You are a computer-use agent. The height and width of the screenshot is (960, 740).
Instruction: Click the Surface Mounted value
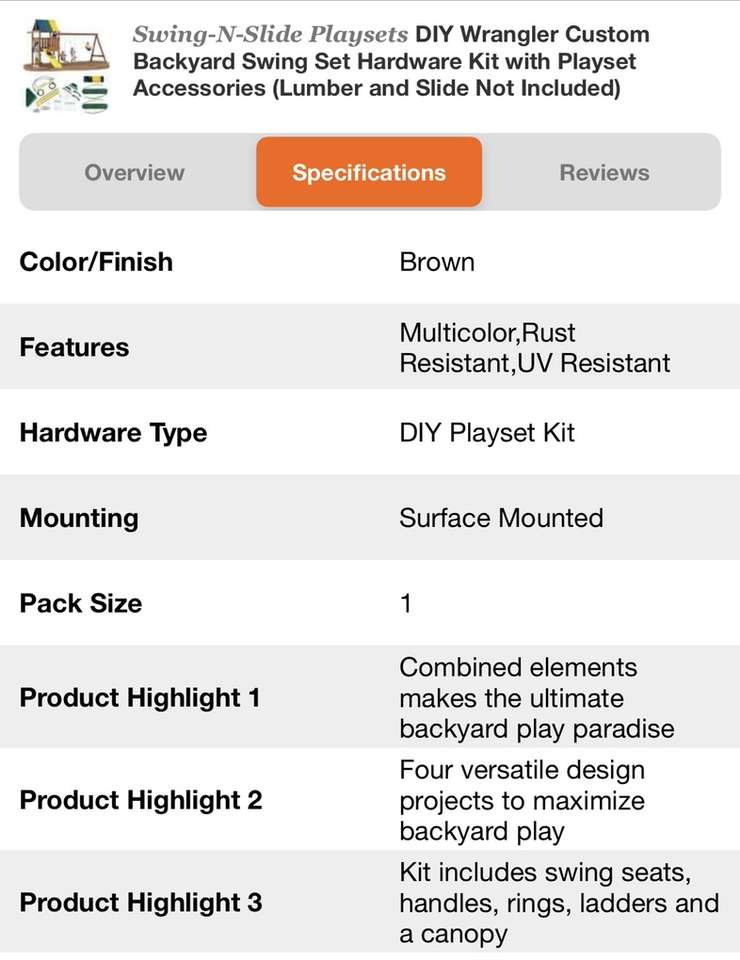tap(501, 518)
